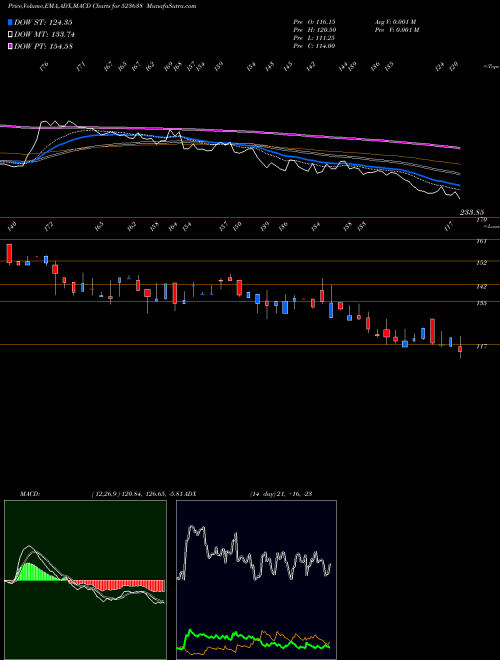
Task: Click the blue DOW ST legend swatch
Action: (x=11, y=22)
